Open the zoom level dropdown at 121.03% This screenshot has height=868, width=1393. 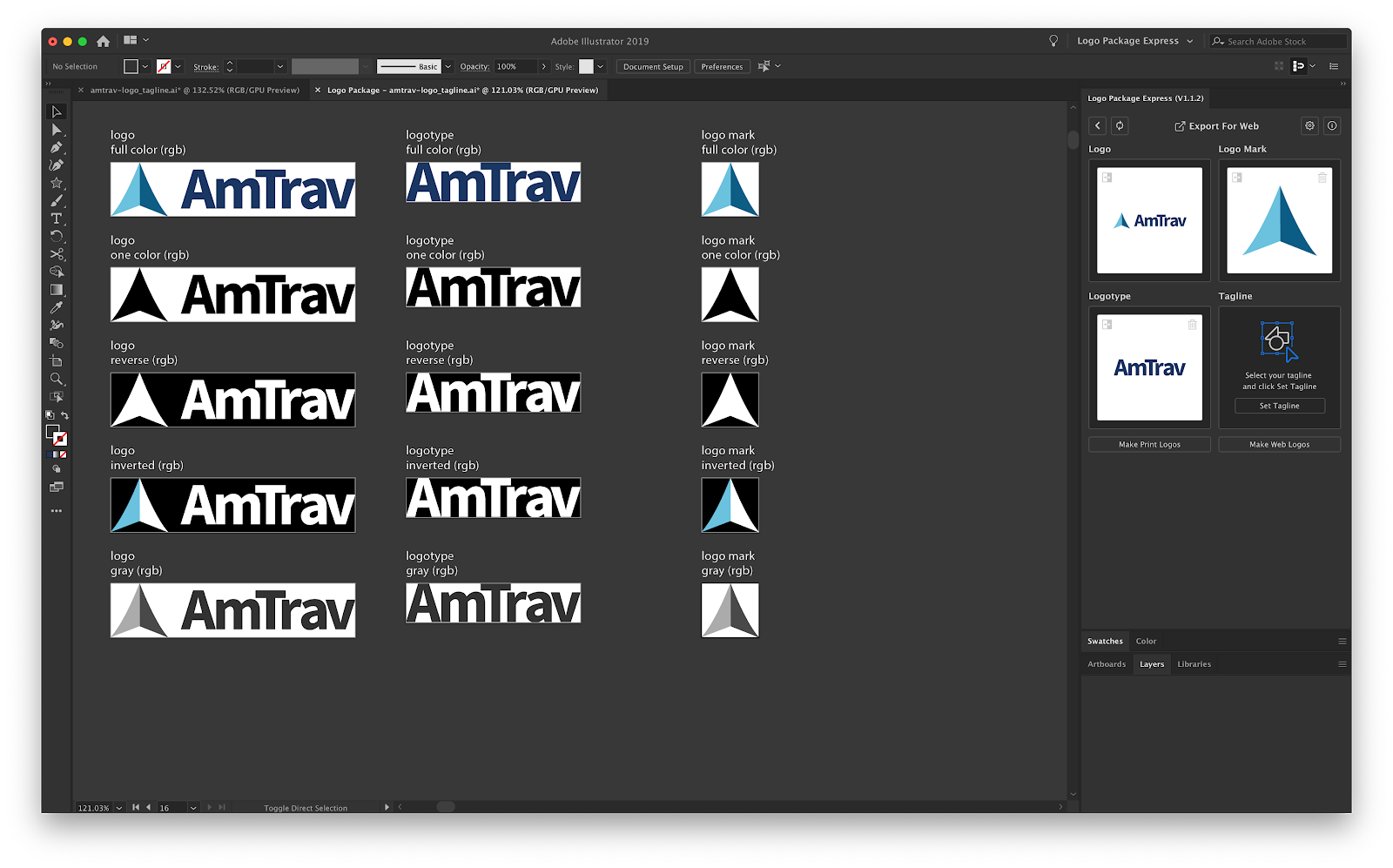click(119, 808)
